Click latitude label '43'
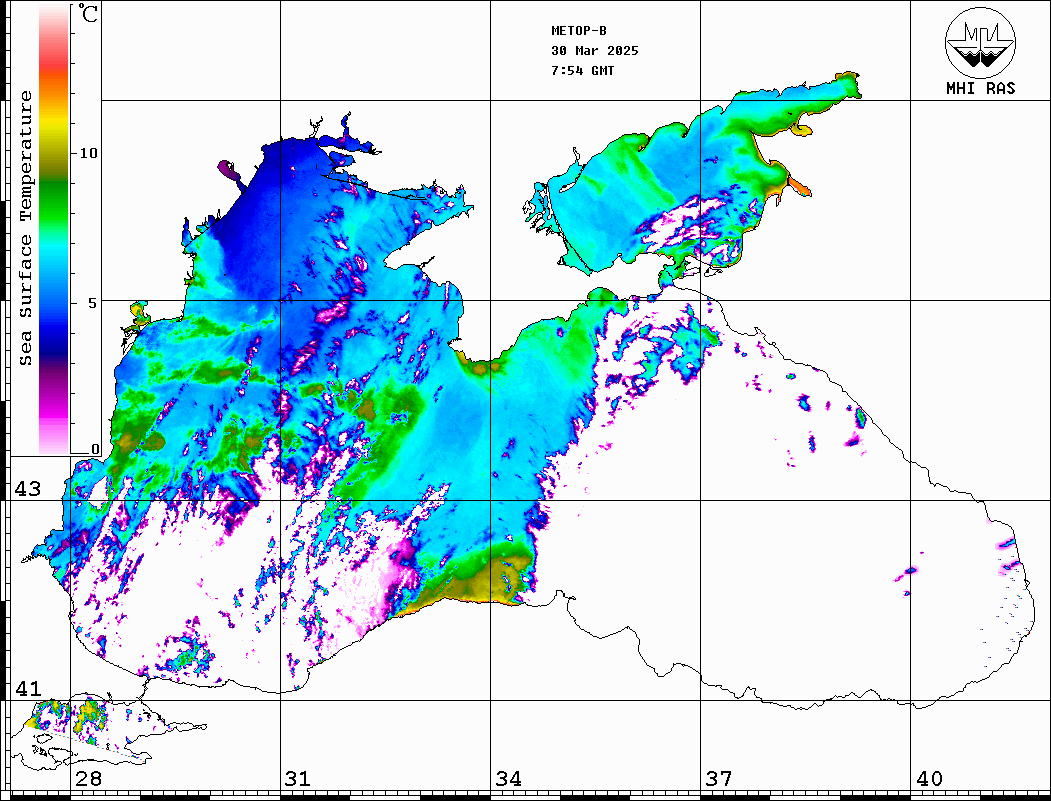This screenshot has width=1051, height=801. pyautogui.click(x=27, y=489)
